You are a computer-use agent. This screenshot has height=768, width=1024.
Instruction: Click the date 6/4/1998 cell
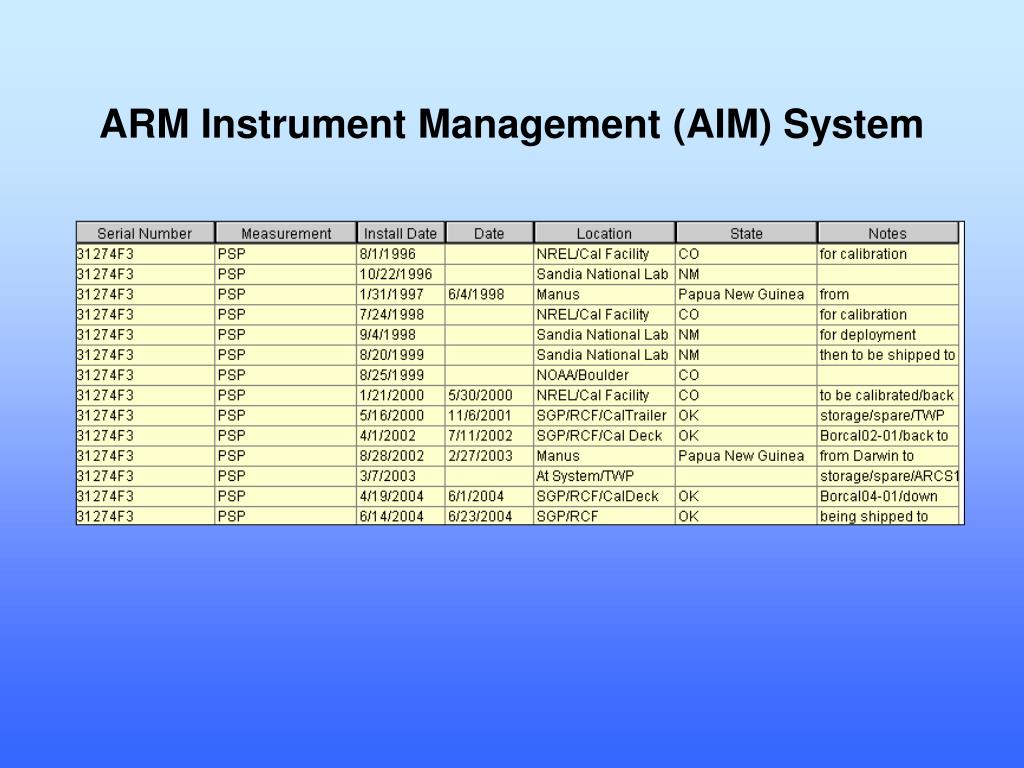[x=489, y=295]
